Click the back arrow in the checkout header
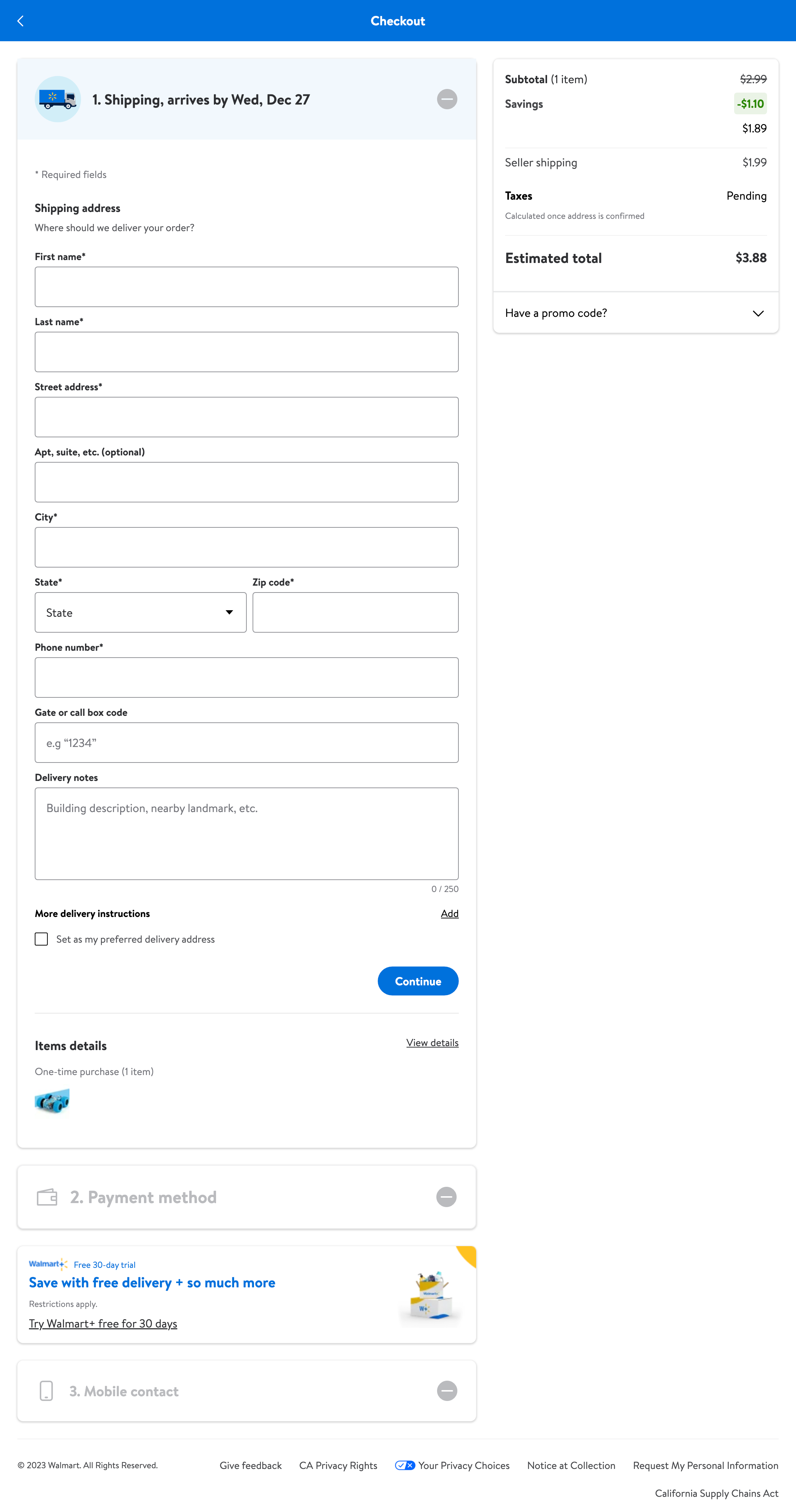The width and height of the screenshot is (796, 1512). 21,21
